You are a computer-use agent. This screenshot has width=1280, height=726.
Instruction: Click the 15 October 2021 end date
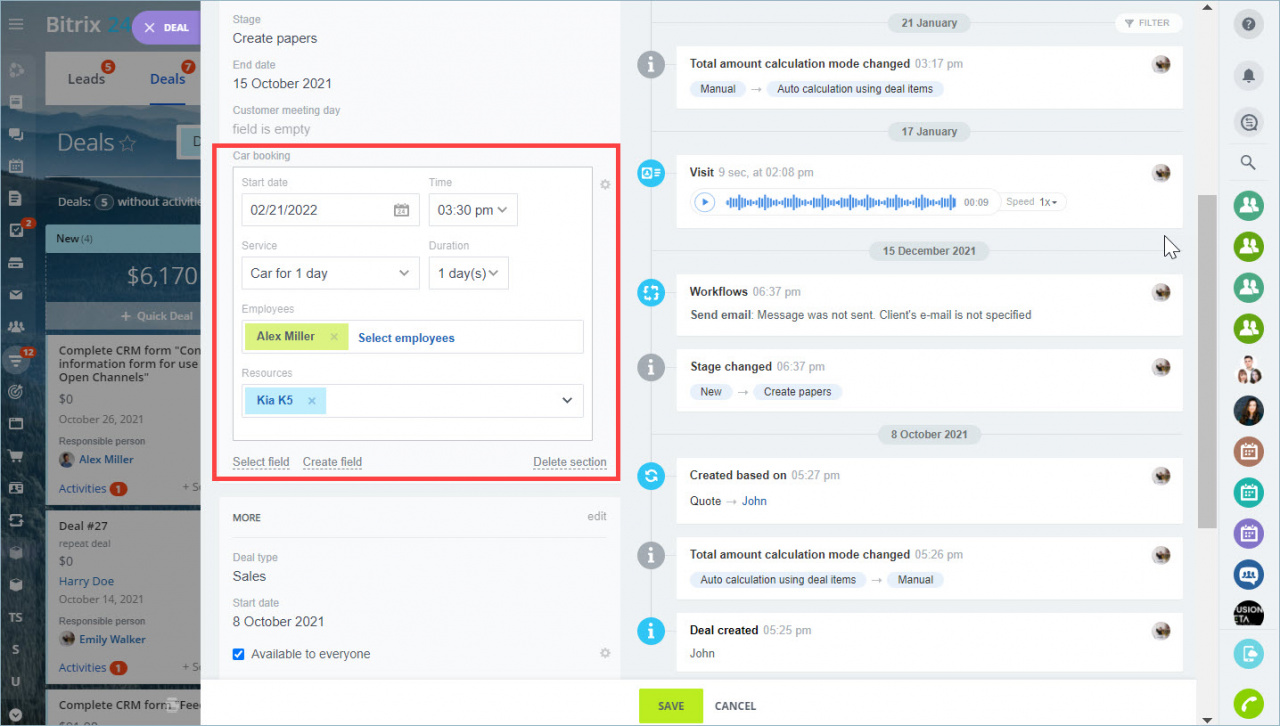pos(282,83)
